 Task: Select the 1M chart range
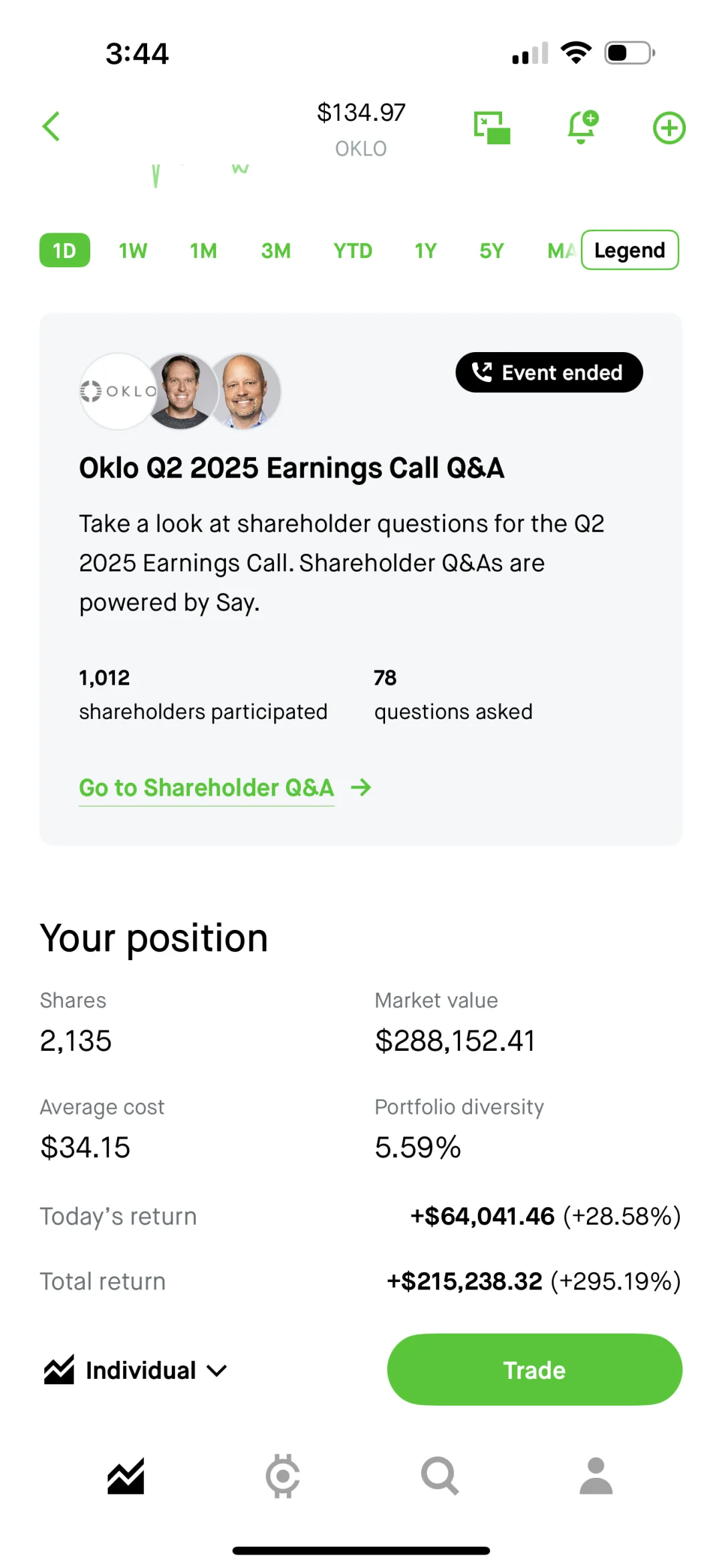click(x=203, y=251)
